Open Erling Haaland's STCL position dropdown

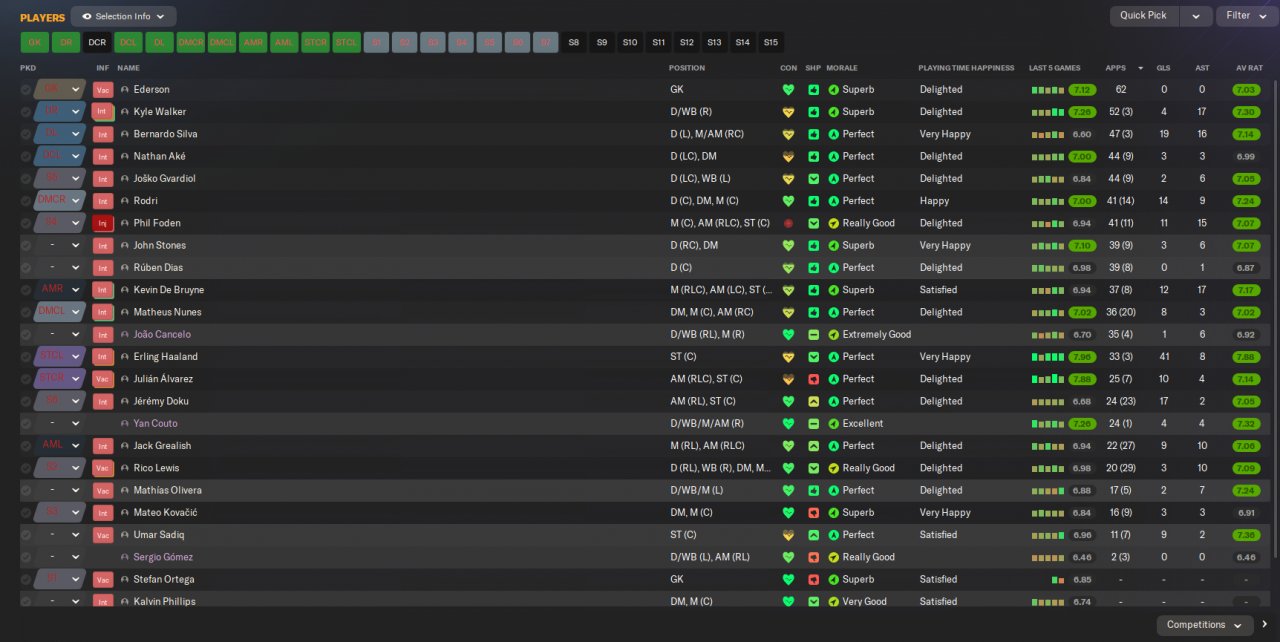[x=60, y=357]
